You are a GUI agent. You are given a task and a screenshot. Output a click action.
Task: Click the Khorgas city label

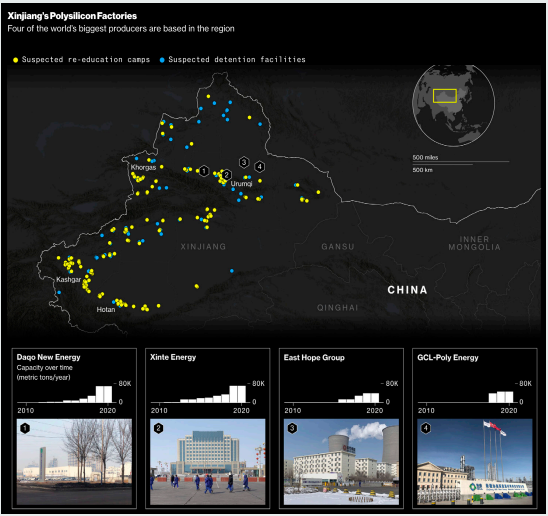click(143, 167)
